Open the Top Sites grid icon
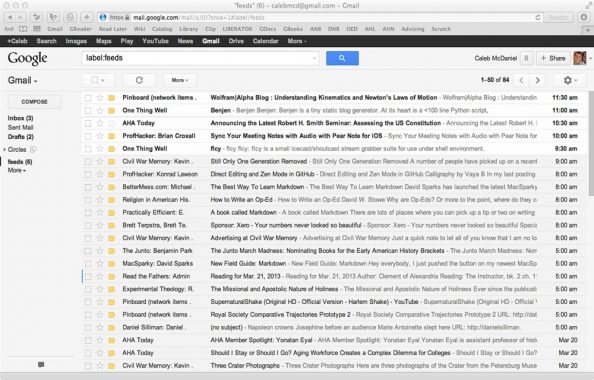 tap(37, 29)
